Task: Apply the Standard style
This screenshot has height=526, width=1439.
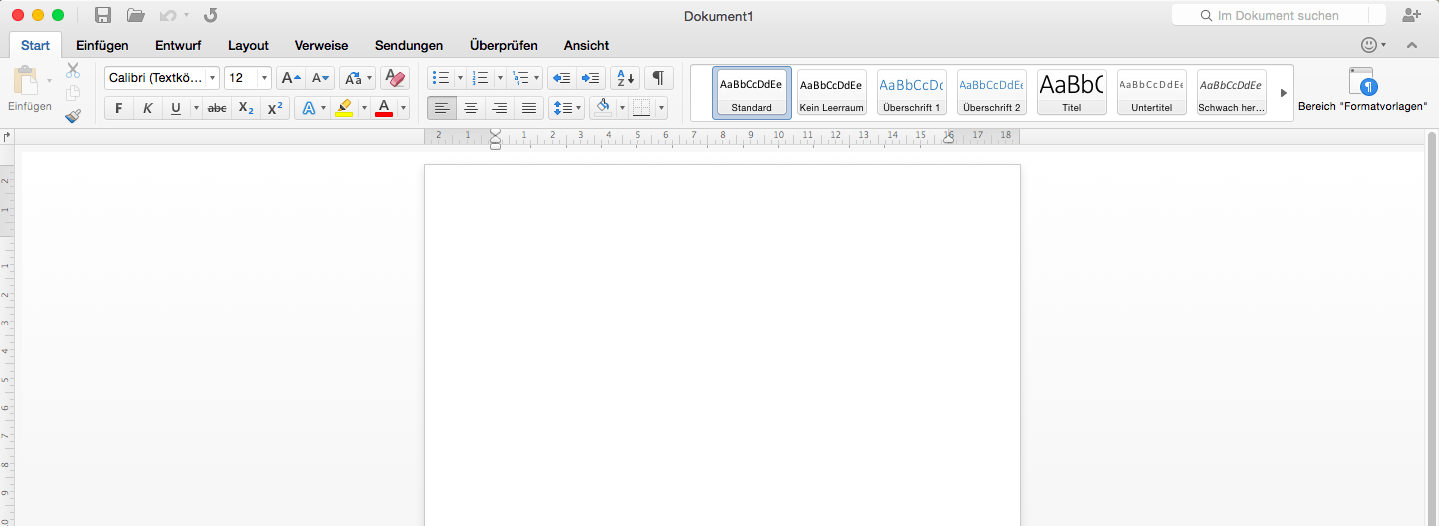Action: coord(752,93)
